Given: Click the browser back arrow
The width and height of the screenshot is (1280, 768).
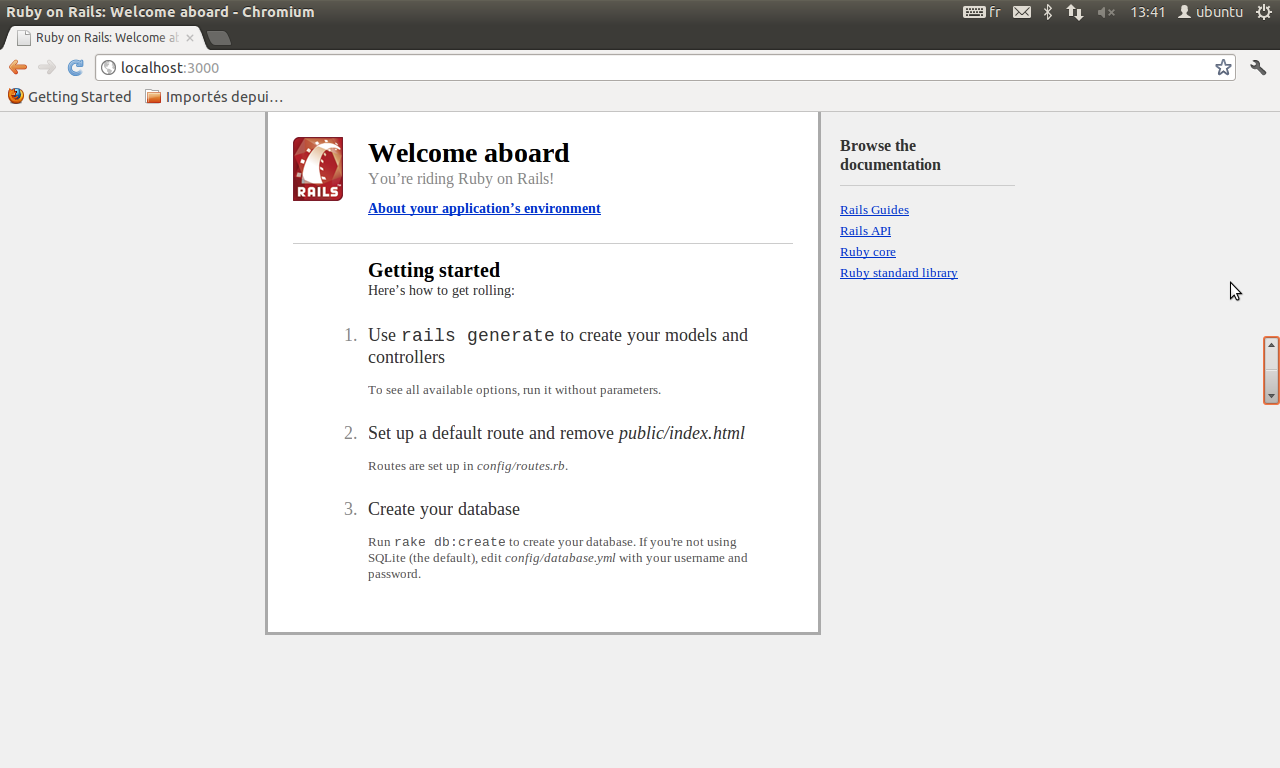Looking at the screenshot, I should [x=17, y=67].
